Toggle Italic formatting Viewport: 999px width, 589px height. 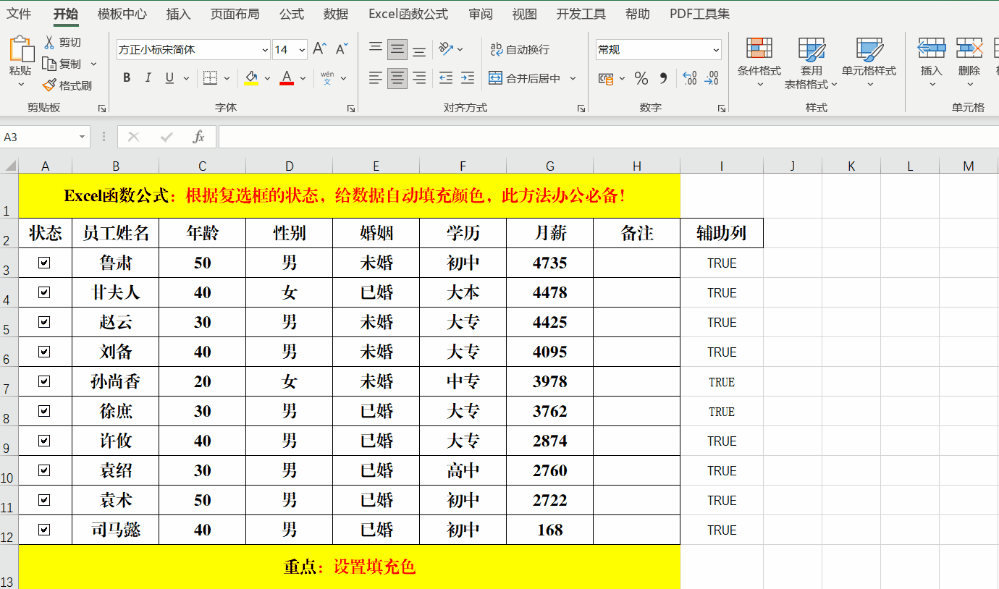pyautogui.click(x=148, y=78)
